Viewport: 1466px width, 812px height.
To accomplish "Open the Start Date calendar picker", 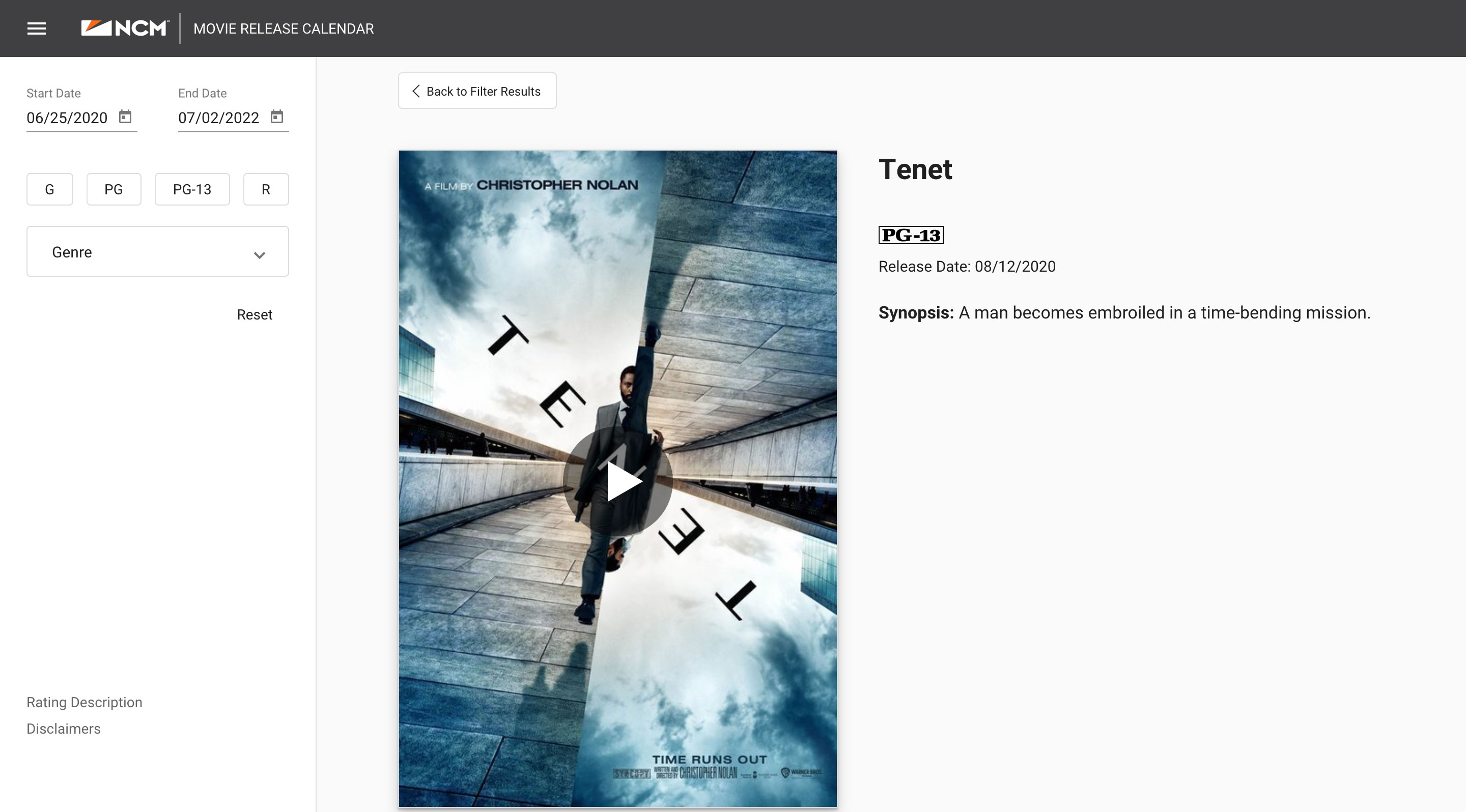I will pyautogui.click(x=125, y=117).
